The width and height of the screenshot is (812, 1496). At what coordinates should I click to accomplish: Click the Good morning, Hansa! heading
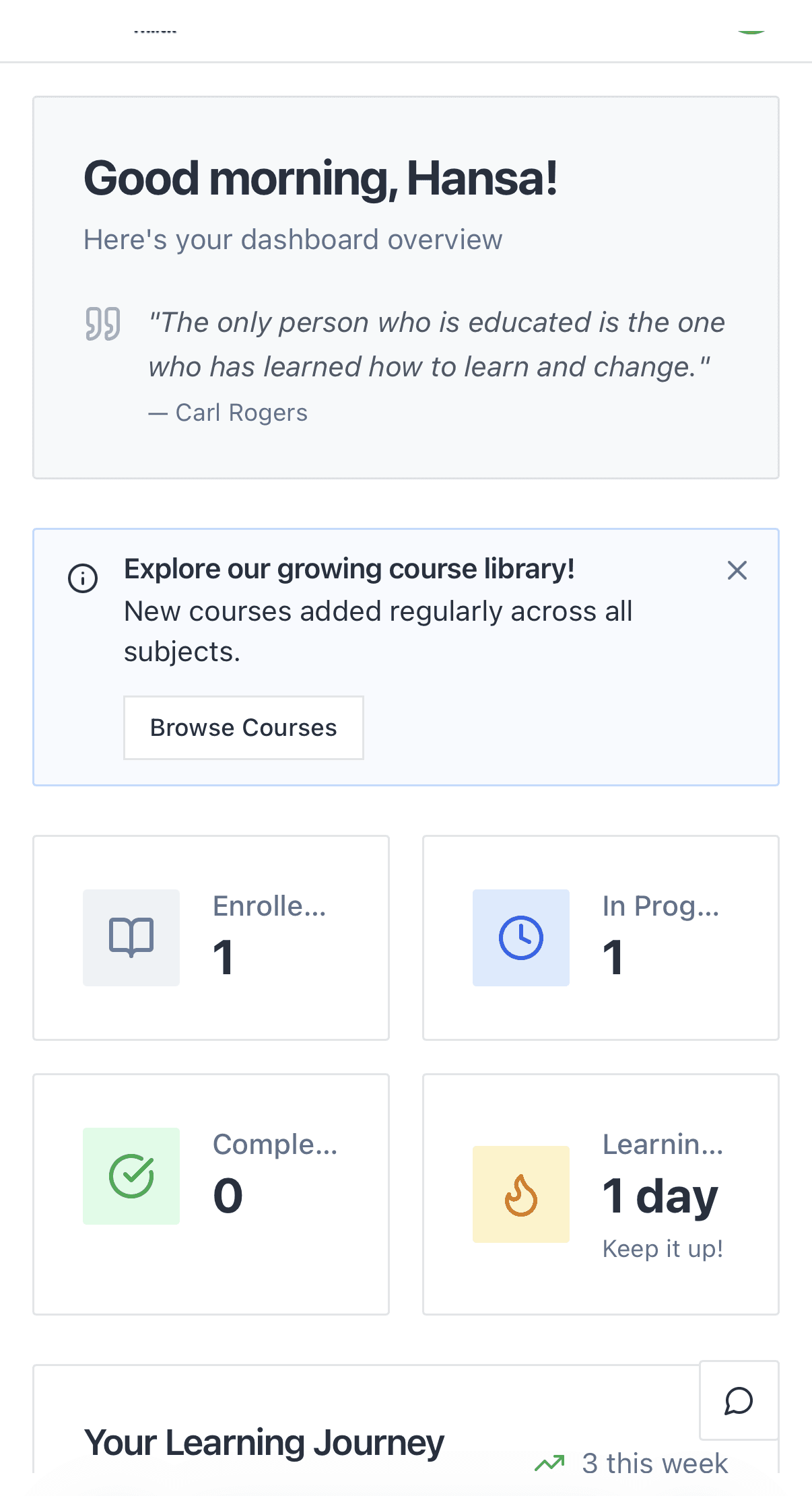pos(320,178)
